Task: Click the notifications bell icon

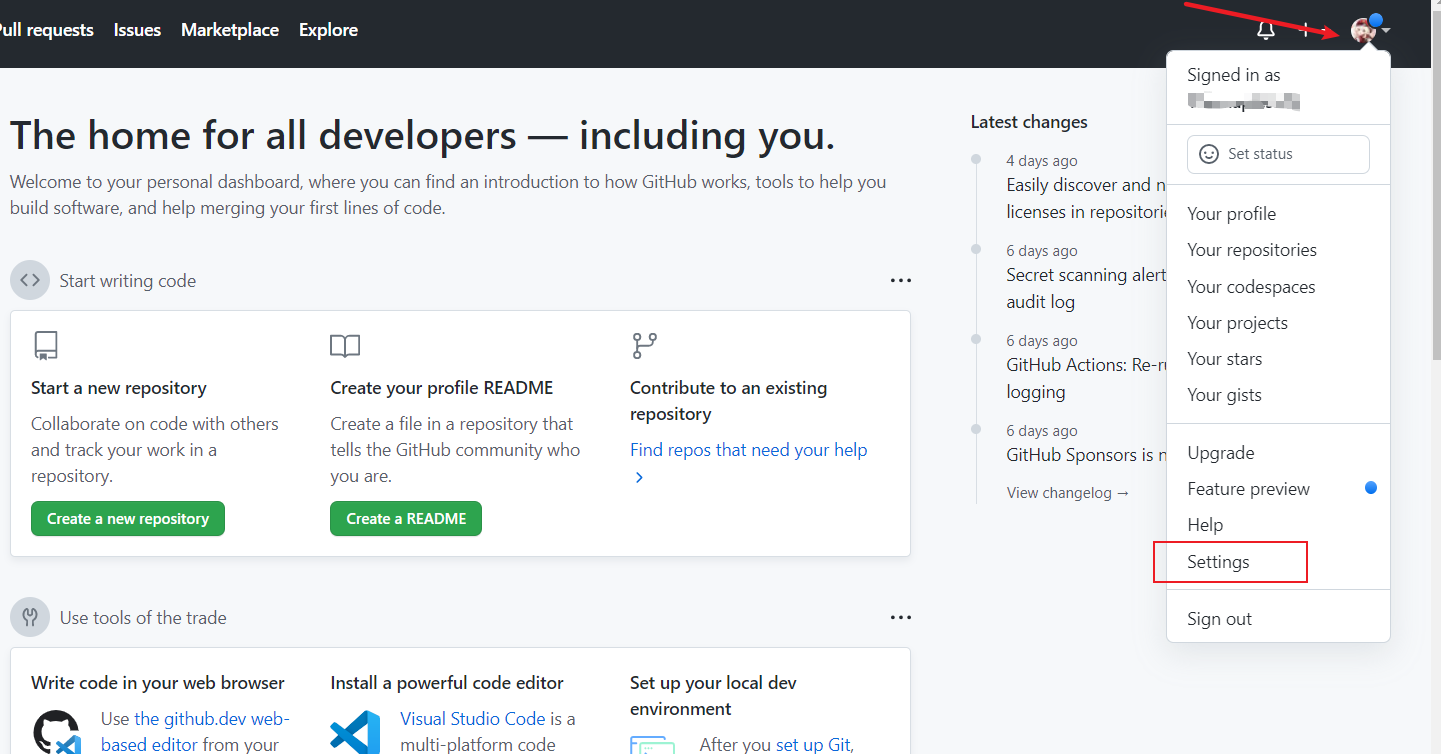Action: pyautogui.click(x=1265, y=30)
